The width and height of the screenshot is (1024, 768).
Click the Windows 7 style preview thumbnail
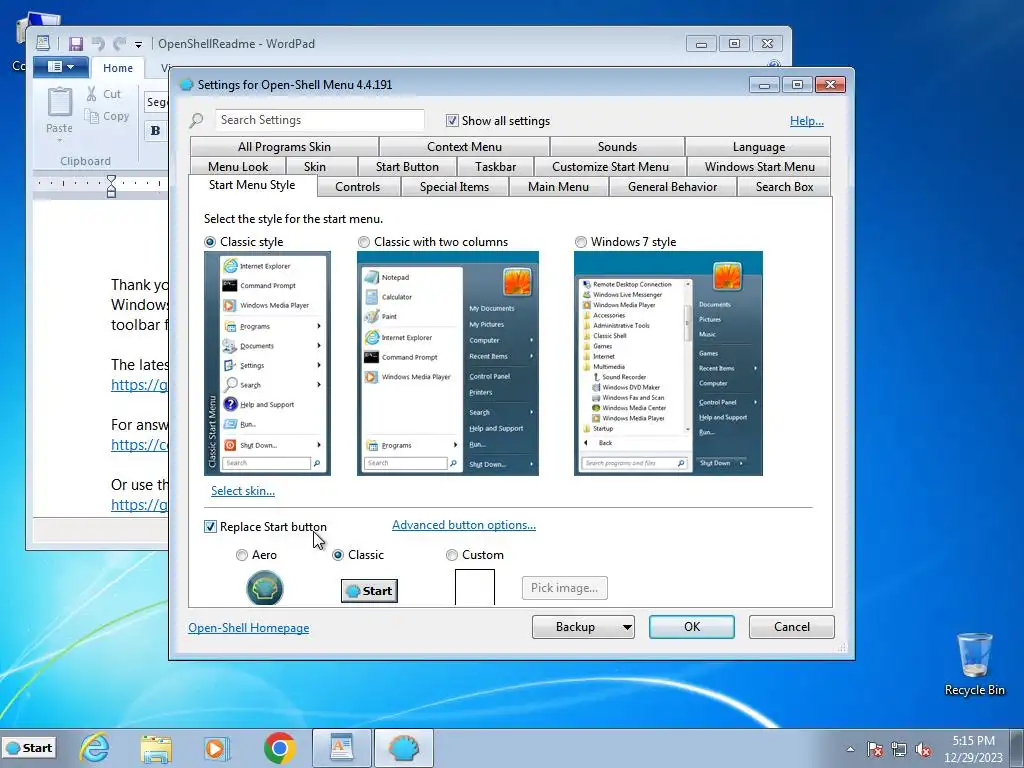point(668,364)
